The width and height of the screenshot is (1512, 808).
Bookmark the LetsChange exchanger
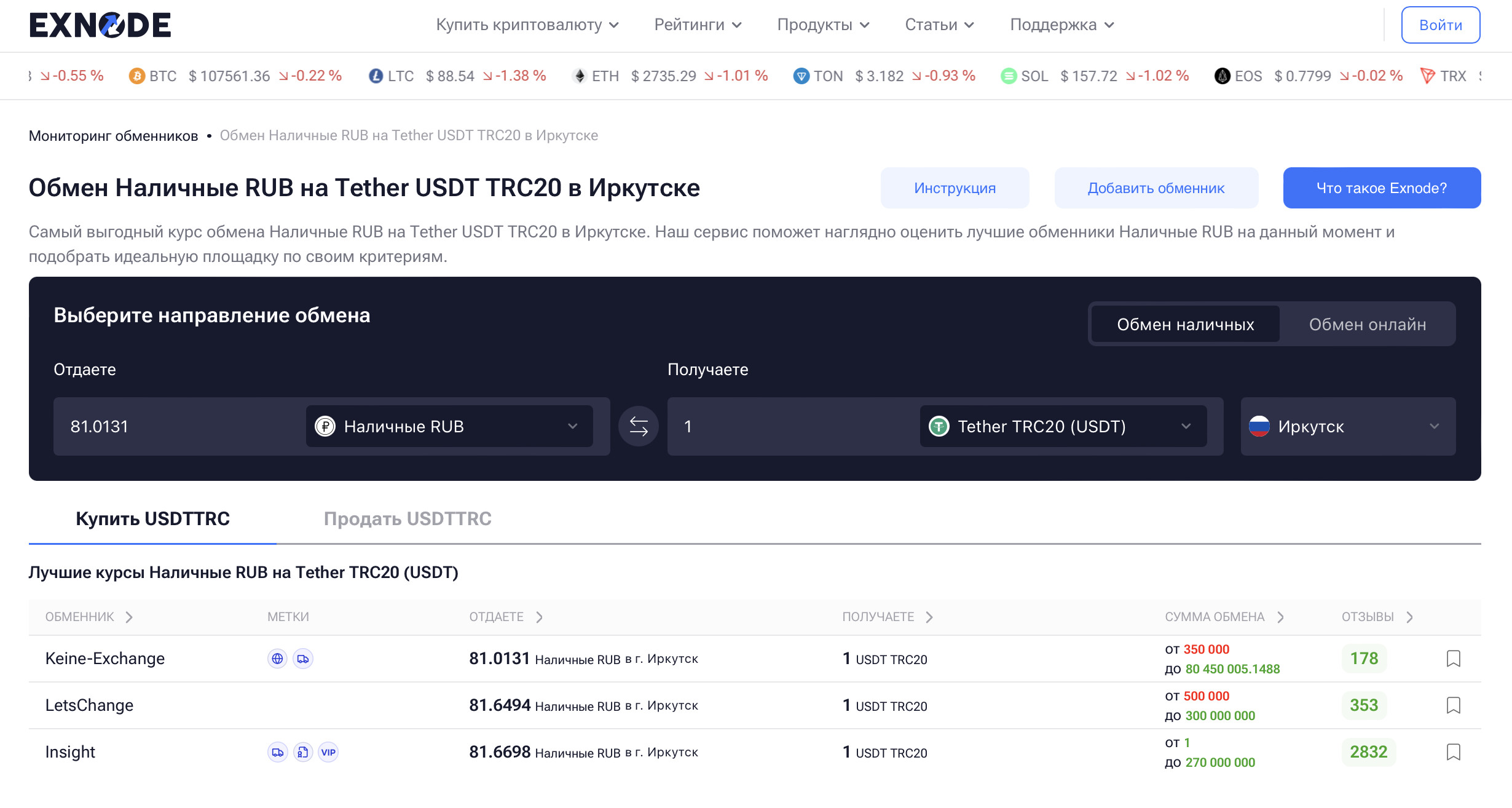(1453, 705)
